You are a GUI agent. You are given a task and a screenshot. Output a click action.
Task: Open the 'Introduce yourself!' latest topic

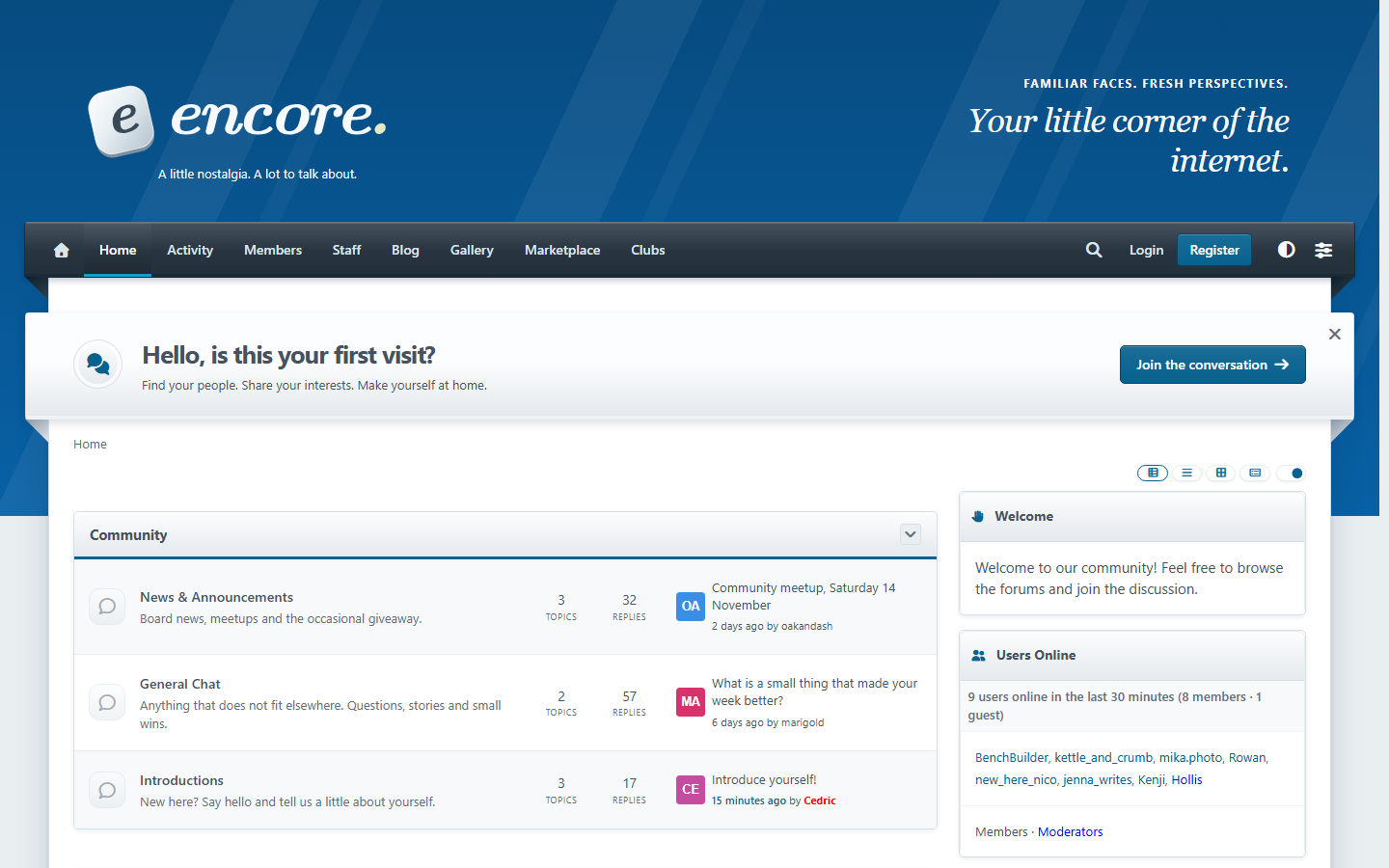click(764, 779)
